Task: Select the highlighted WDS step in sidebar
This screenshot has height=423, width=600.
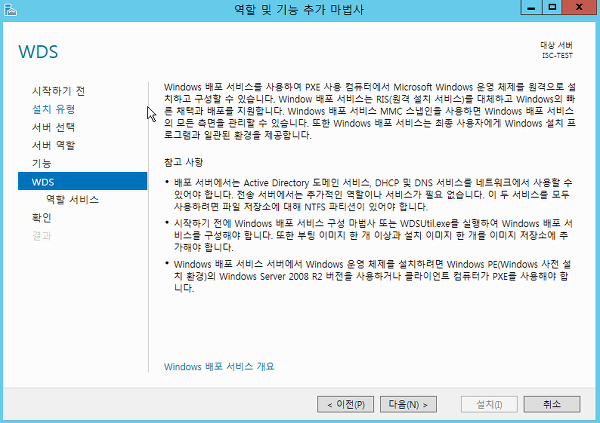Action: click(x=83, y=181)
